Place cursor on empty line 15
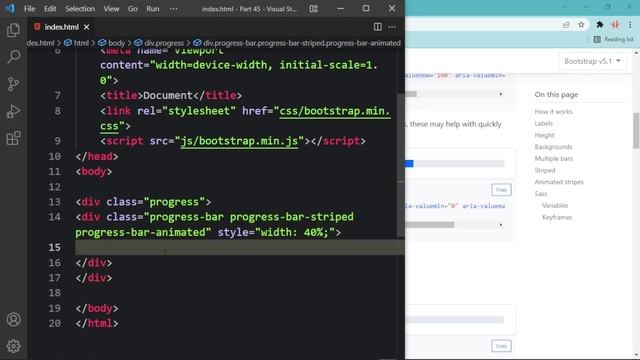The width and height of the screenshot is (640, 360). (x=240, y=247)
